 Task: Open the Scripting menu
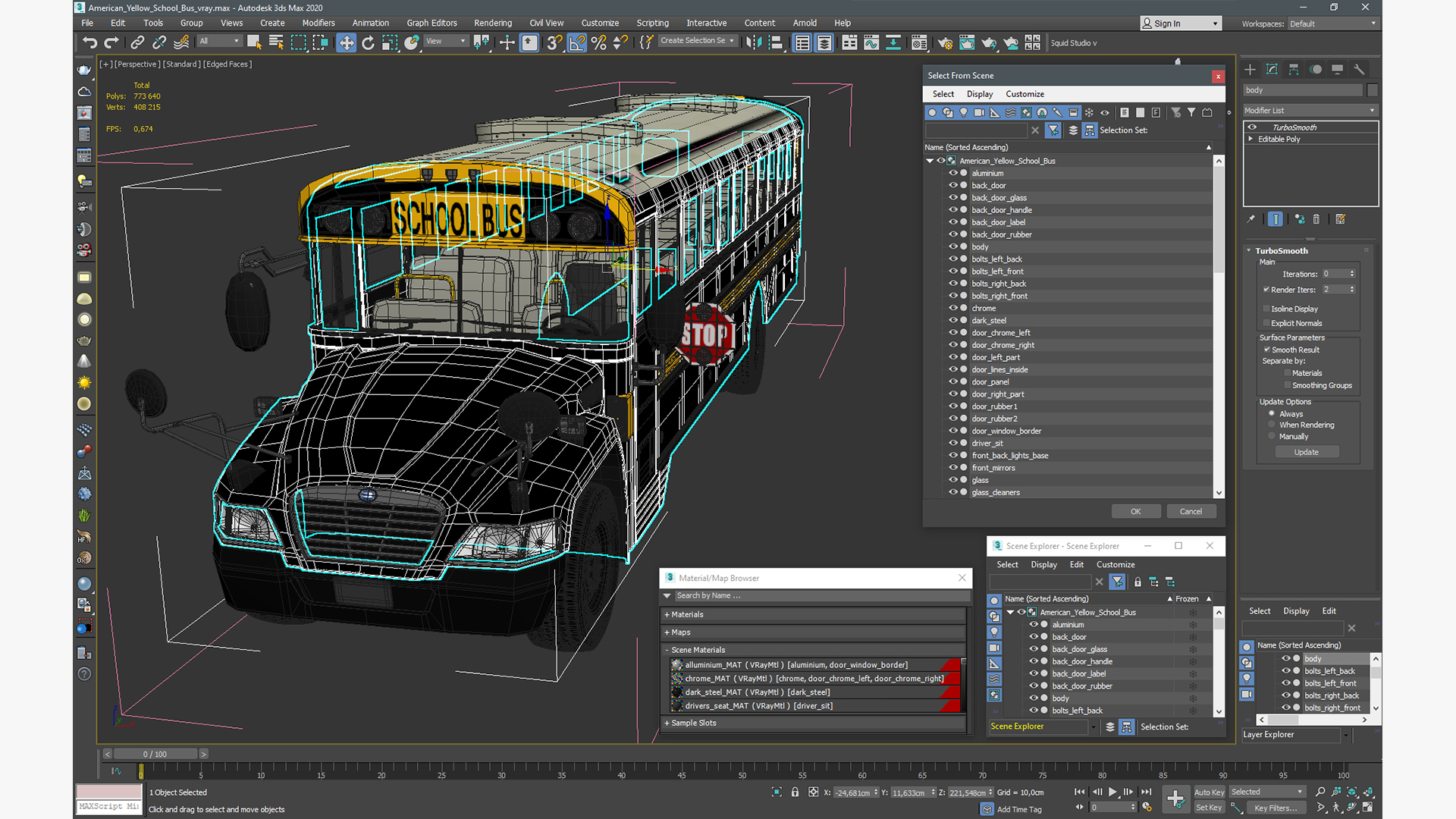point(652,23)
